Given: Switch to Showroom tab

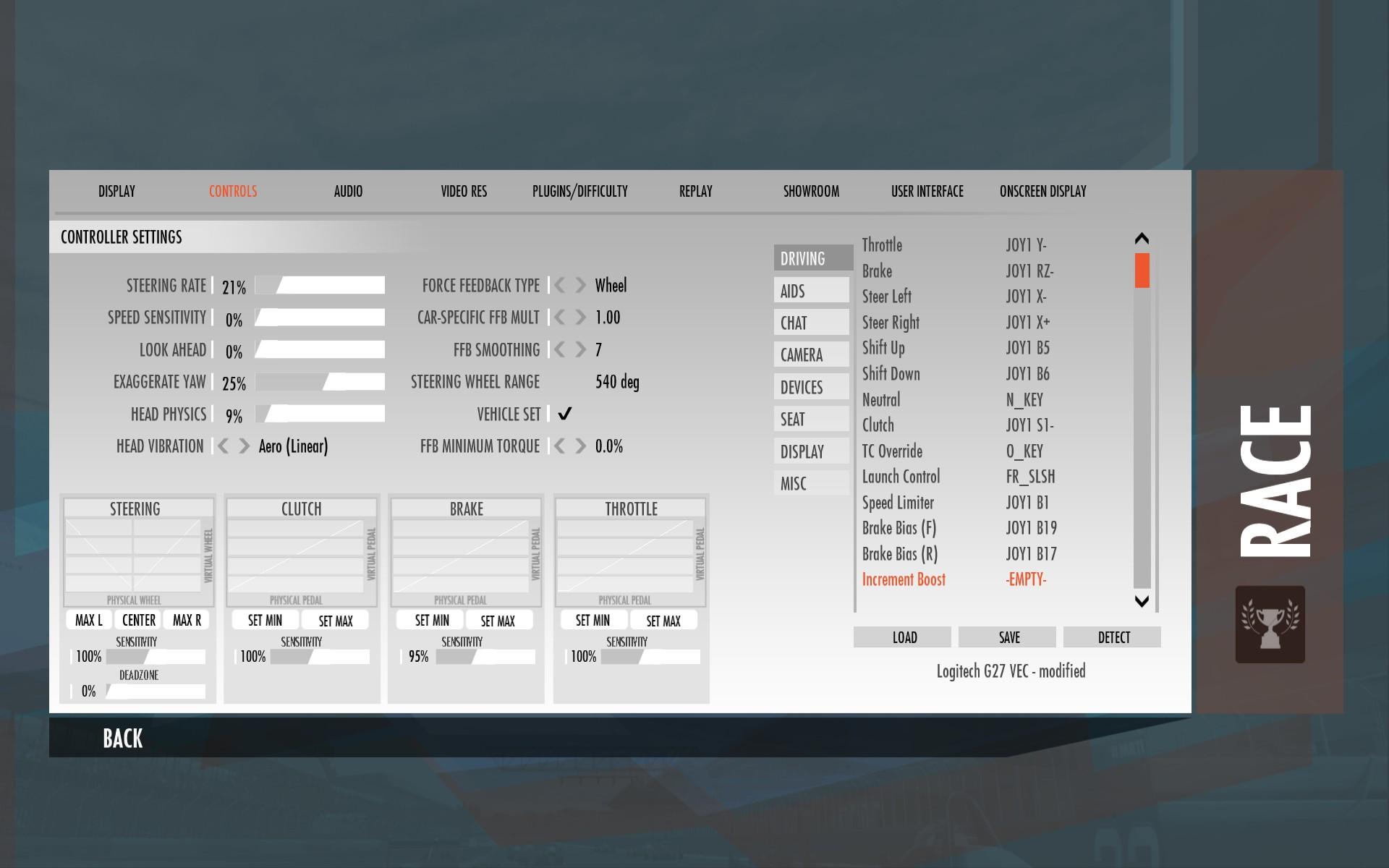Looking at the screenshot, I should (x=811, y=192).
